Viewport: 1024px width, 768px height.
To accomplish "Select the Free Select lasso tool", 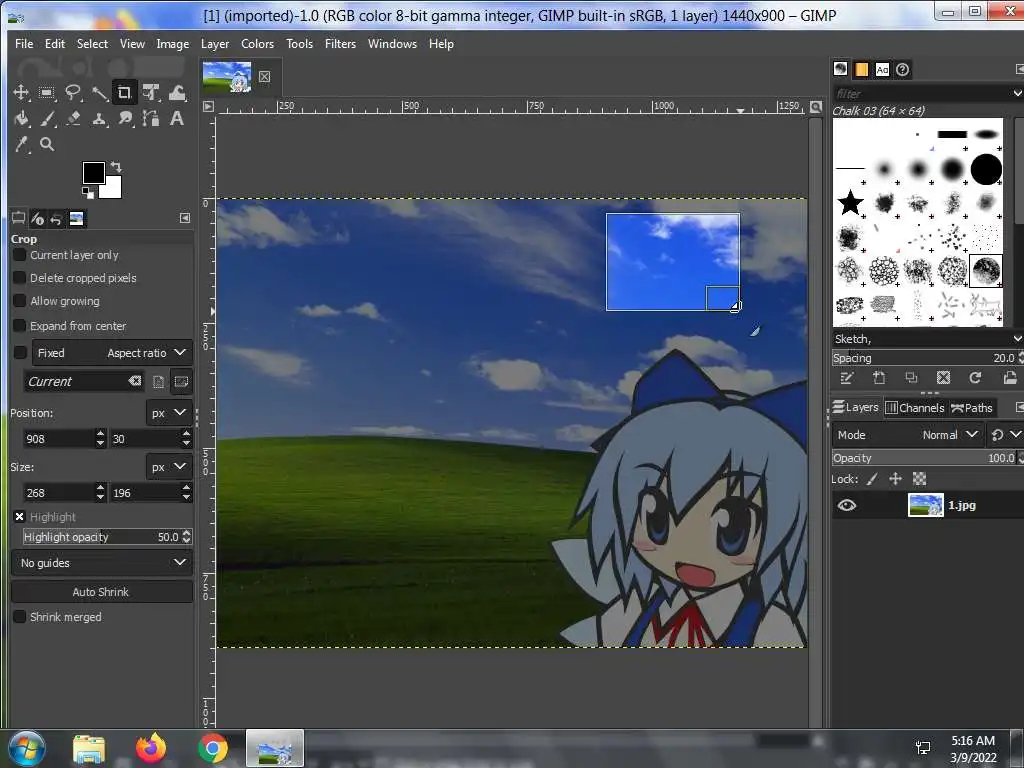I will [x=72, y=93].
